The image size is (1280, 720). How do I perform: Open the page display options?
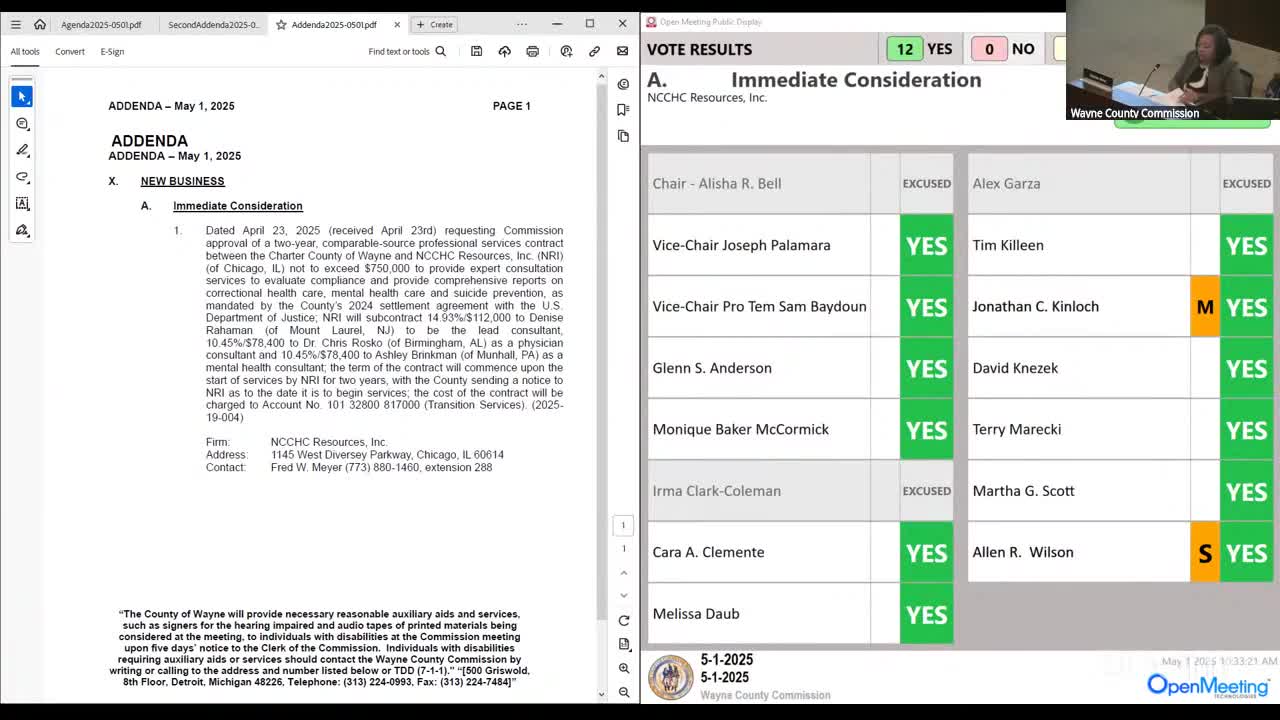(x=623, y=644)
